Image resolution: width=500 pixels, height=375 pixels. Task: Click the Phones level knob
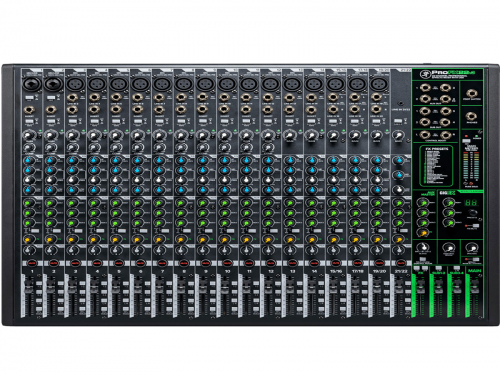tap(471, 248)
